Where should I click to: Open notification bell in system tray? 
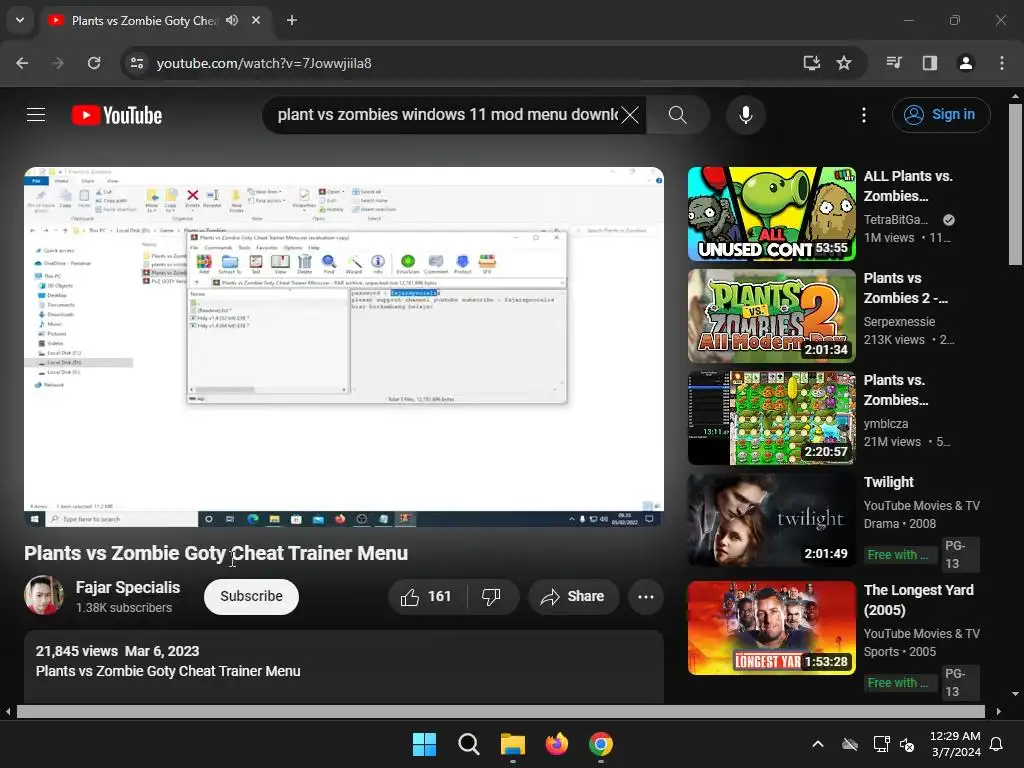coord(997,744)
